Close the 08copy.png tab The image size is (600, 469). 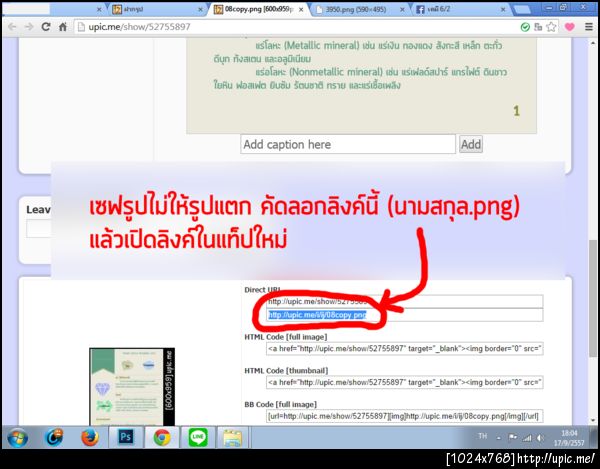[301, 10]
